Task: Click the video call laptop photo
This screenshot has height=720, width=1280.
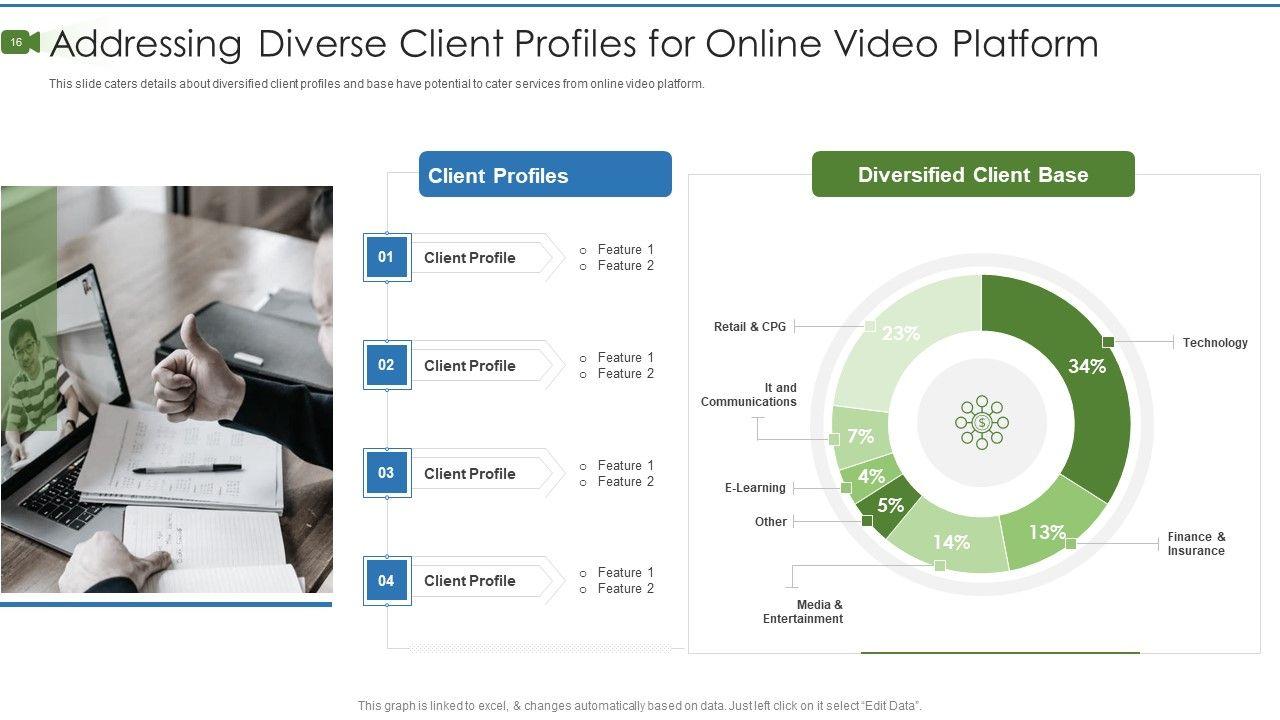Action: pos(166,389)
